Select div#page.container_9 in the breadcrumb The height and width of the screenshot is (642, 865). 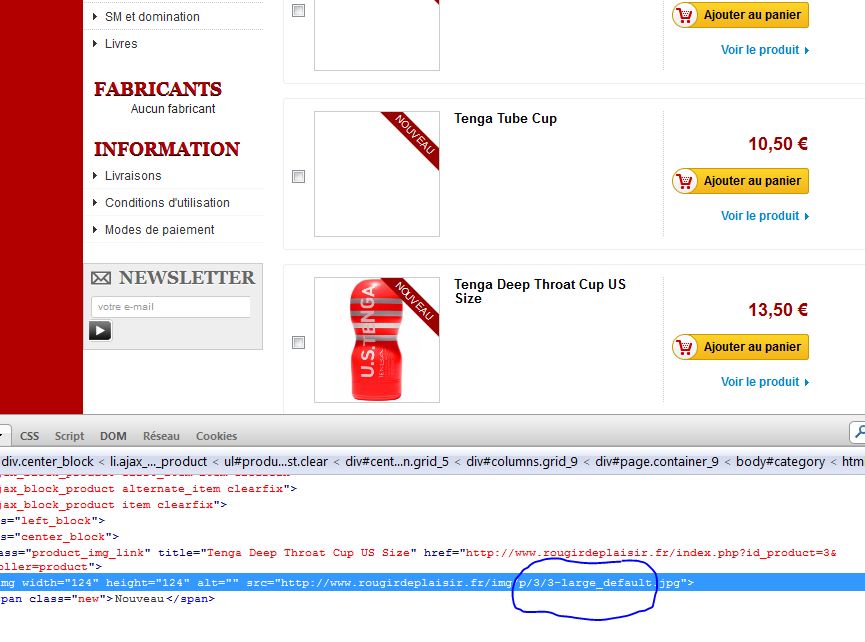point(656,461)
